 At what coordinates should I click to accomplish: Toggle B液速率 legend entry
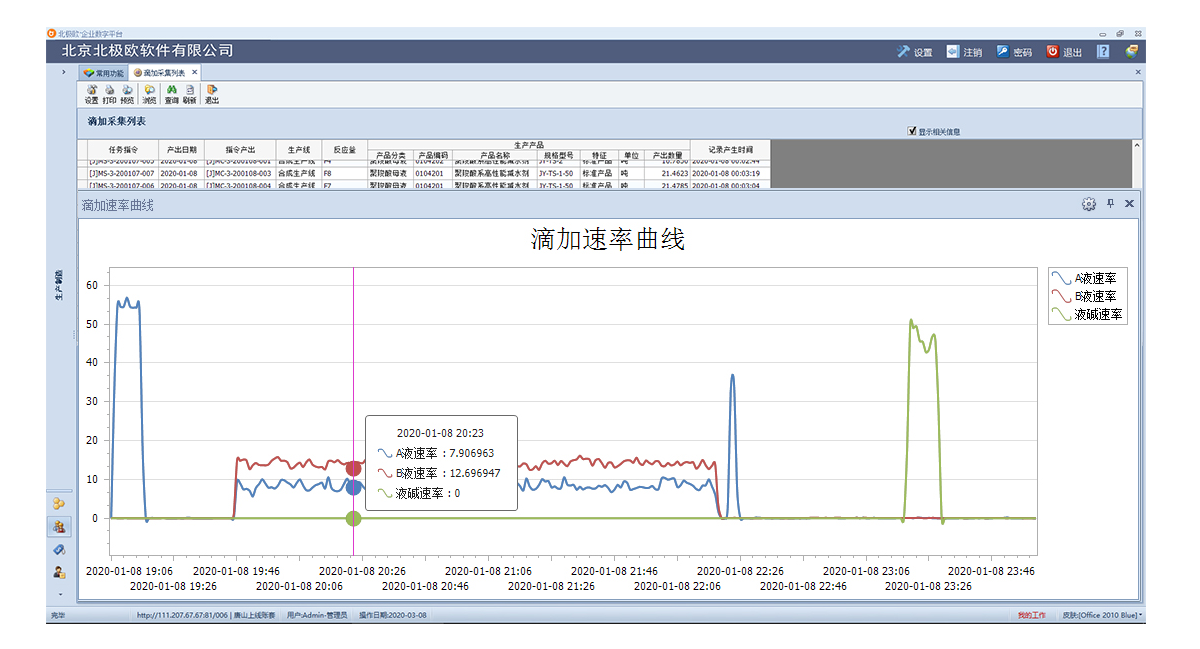(1087, 296)
